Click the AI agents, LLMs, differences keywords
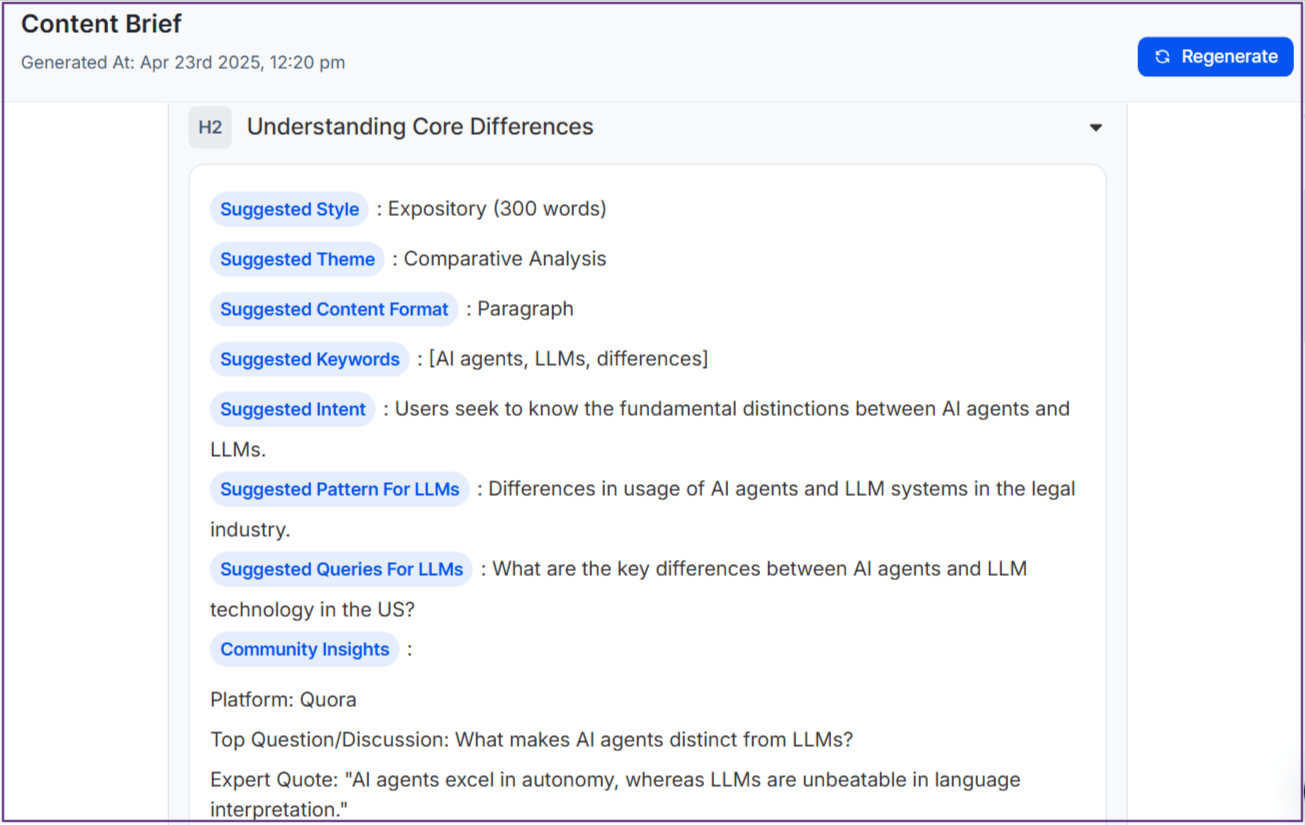This screenshot has height=825, width=1305. tap(568, 359)
